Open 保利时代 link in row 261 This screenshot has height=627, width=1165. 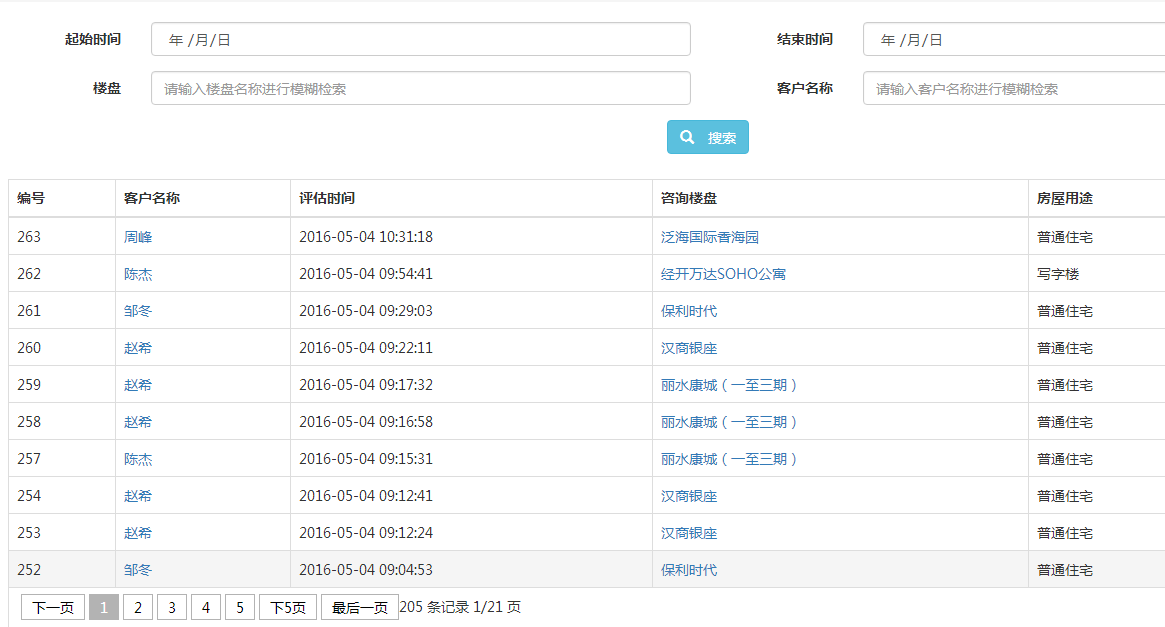point(688,311)
